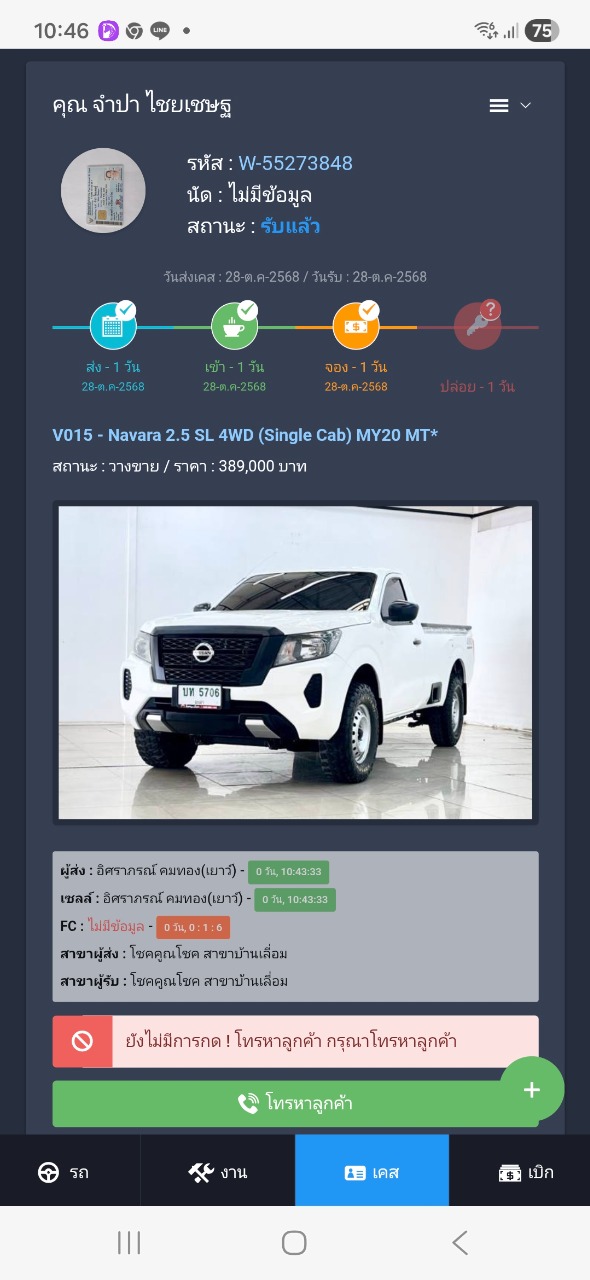The image size is (590, 1280).
Task: Tap the Android home navigation button
Action: click(294, 1243)
